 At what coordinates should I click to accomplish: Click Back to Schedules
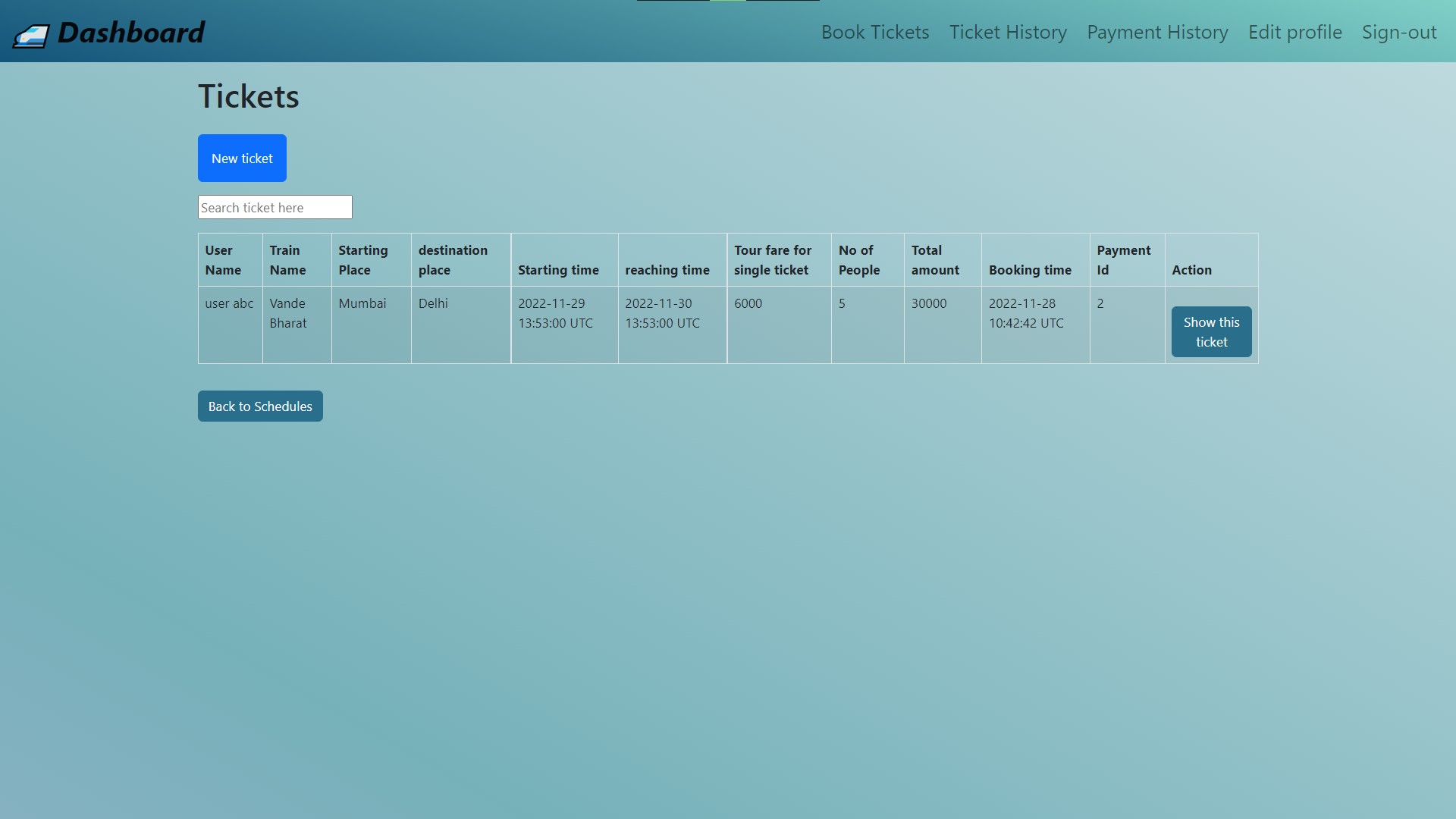click(x=259, y=406)
